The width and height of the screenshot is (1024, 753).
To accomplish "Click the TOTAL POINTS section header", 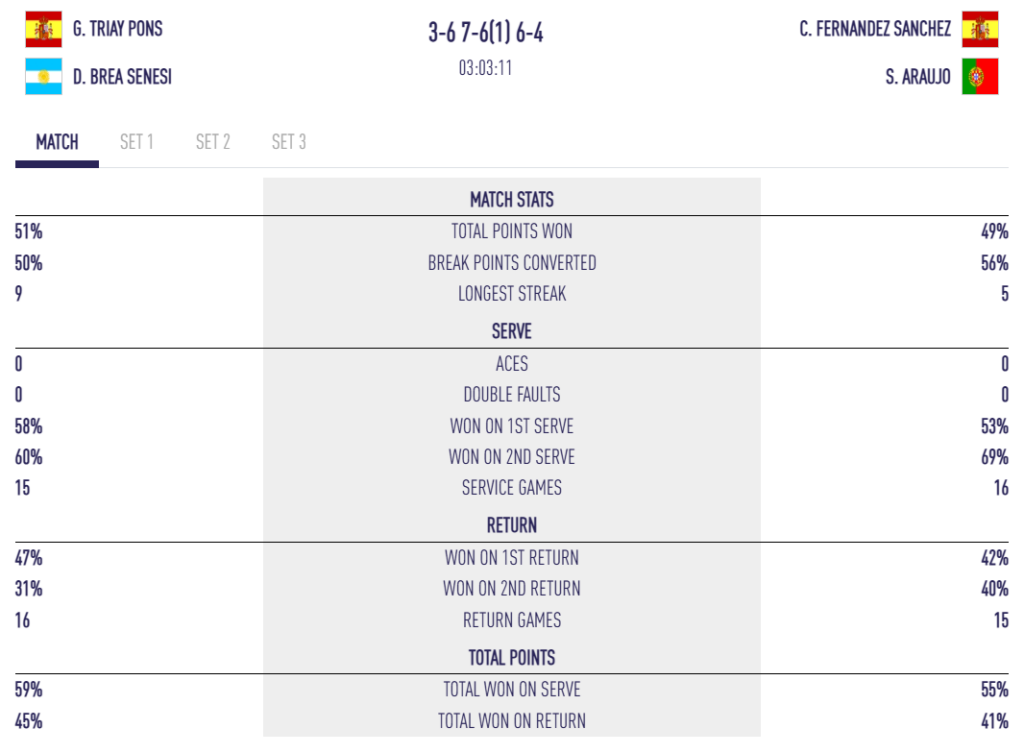I will pyautogui.click(x=512, y=658).
